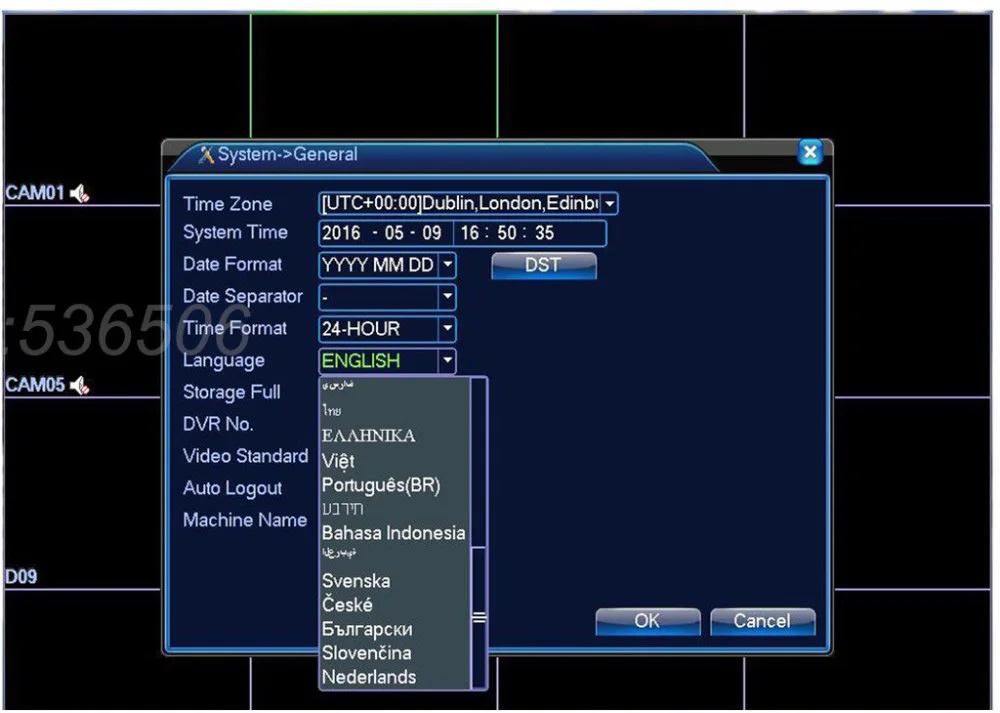The width and height of the screenshot is (1000, 713).
Task: Select the seconds 35 in System Time
Action: [544, 233]
